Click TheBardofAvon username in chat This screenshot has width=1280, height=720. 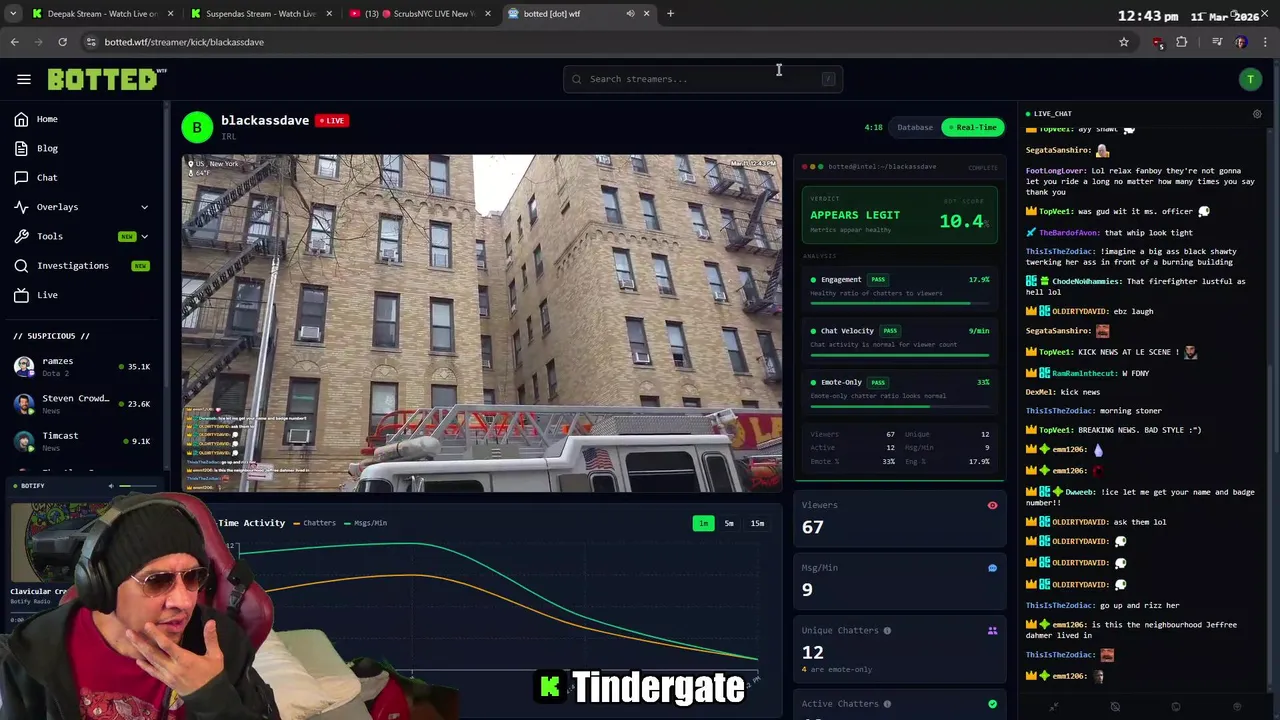click(1069, 233)
